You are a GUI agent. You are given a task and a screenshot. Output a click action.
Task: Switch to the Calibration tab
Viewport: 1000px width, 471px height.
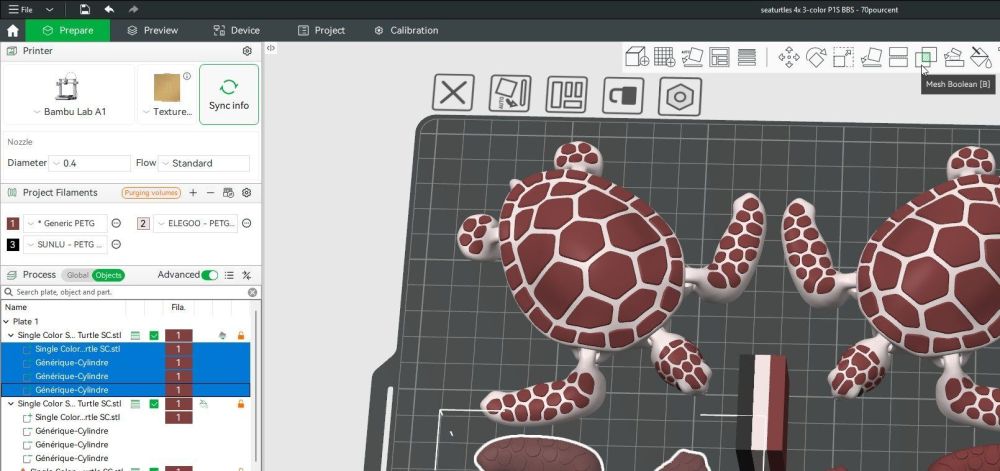[x=406, y=31]
